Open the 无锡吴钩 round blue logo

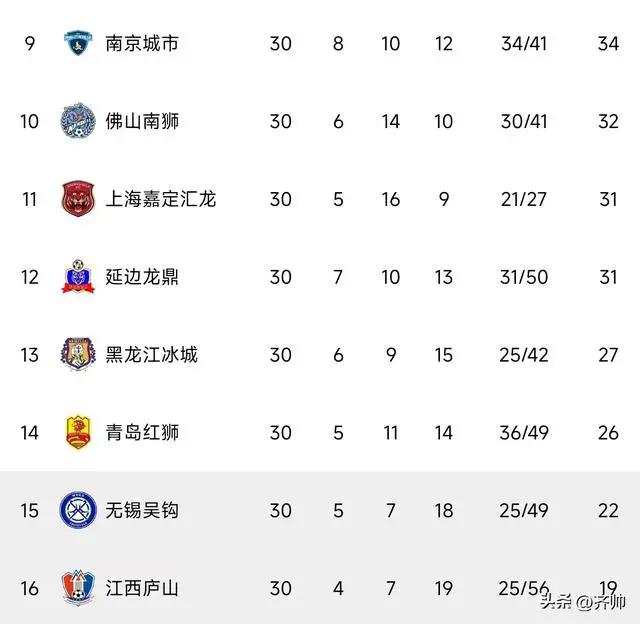(x=78, y=510)
